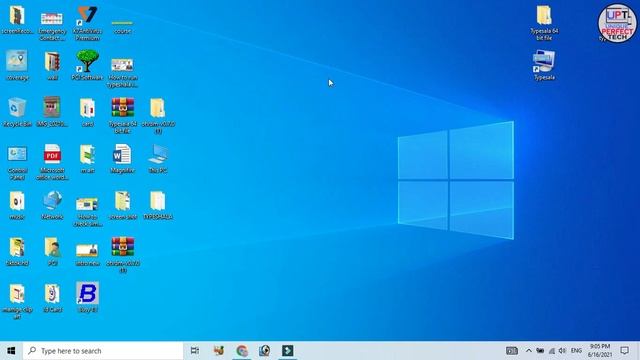Select the music folder on desktop
The height and width of the screenshot is (360, 640).
[x=17, y=205]
